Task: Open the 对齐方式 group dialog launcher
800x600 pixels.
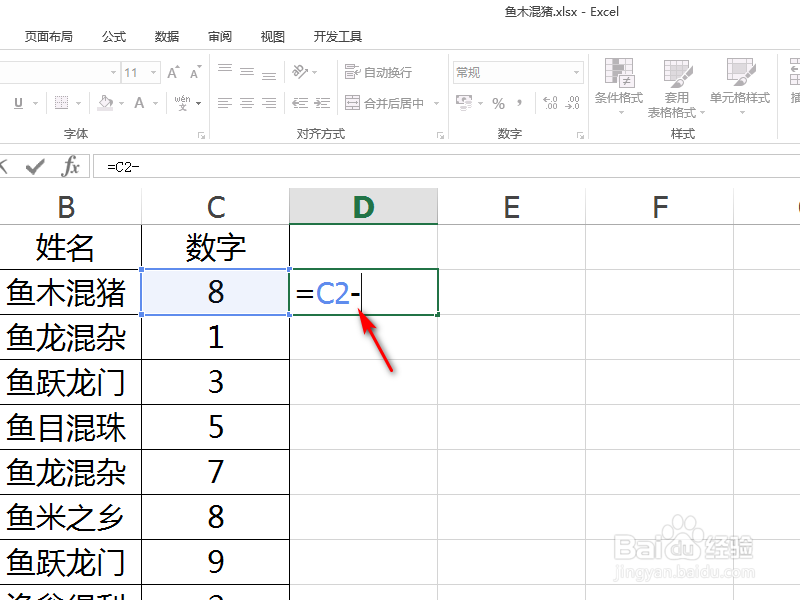Action: click(x=440, y=135)
